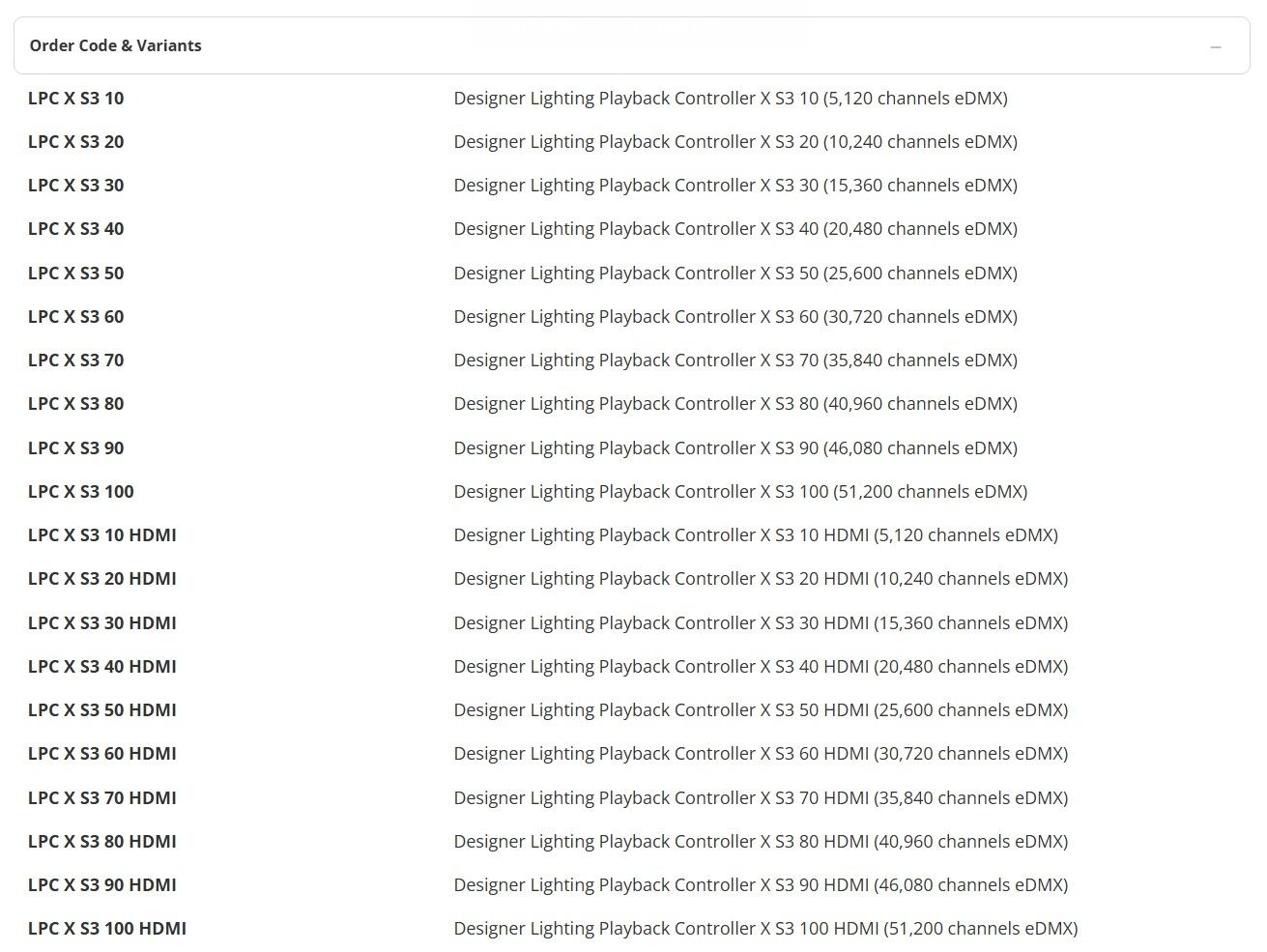Viewport: 1267px width, 952px height.
Task: Click the X S3 30 15,360 channels description
Action: (735, 186)
